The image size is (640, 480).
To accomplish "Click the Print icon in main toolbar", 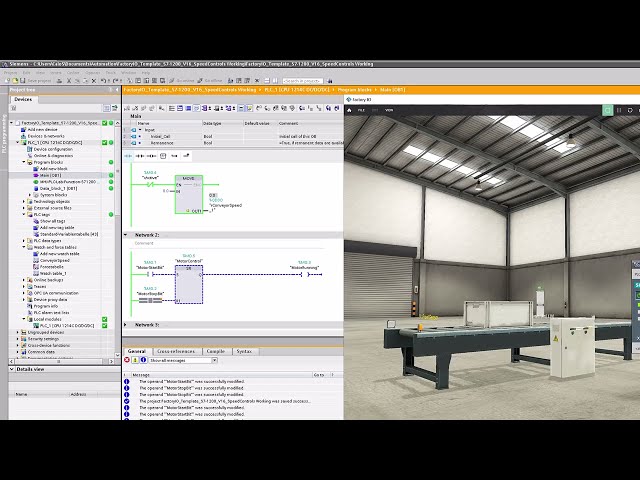I will 60,81.
